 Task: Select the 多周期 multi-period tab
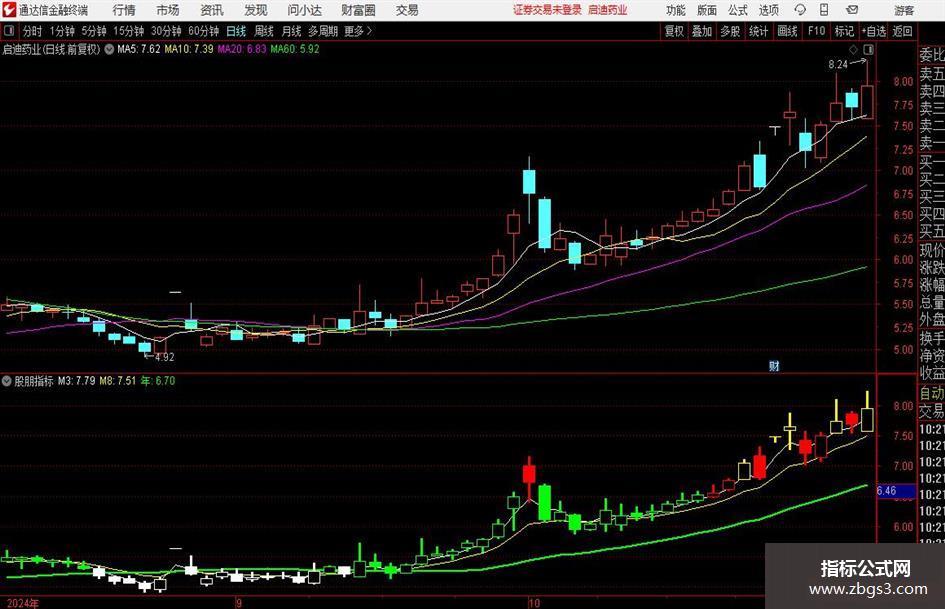323,31
